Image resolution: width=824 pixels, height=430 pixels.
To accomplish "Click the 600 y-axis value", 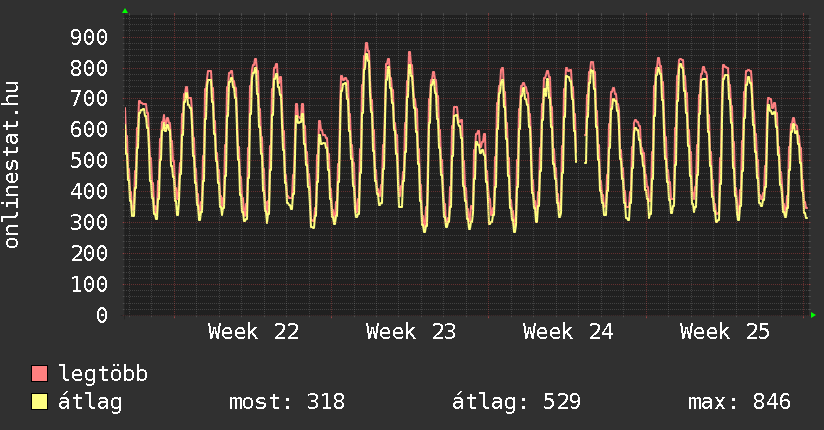I will pyautogui.click(x=89, y=130).
